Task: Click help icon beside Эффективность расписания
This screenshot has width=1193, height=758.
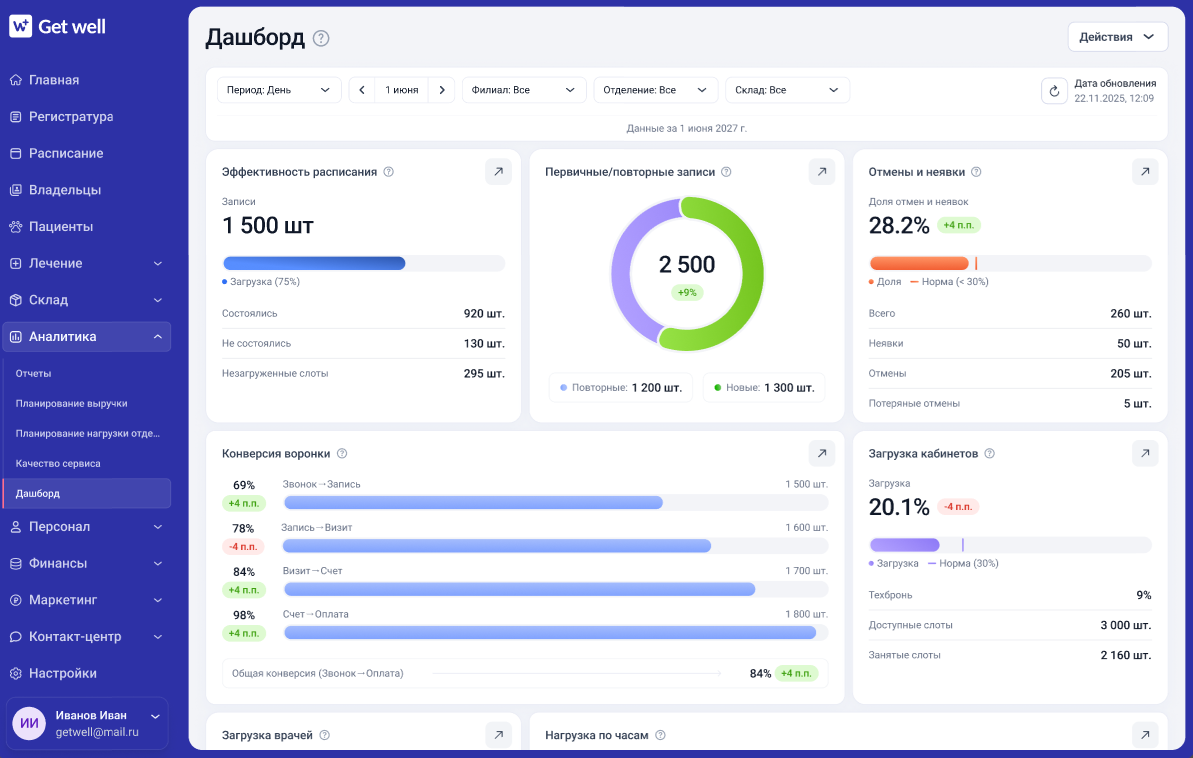Action: click(x=389, y=172)
